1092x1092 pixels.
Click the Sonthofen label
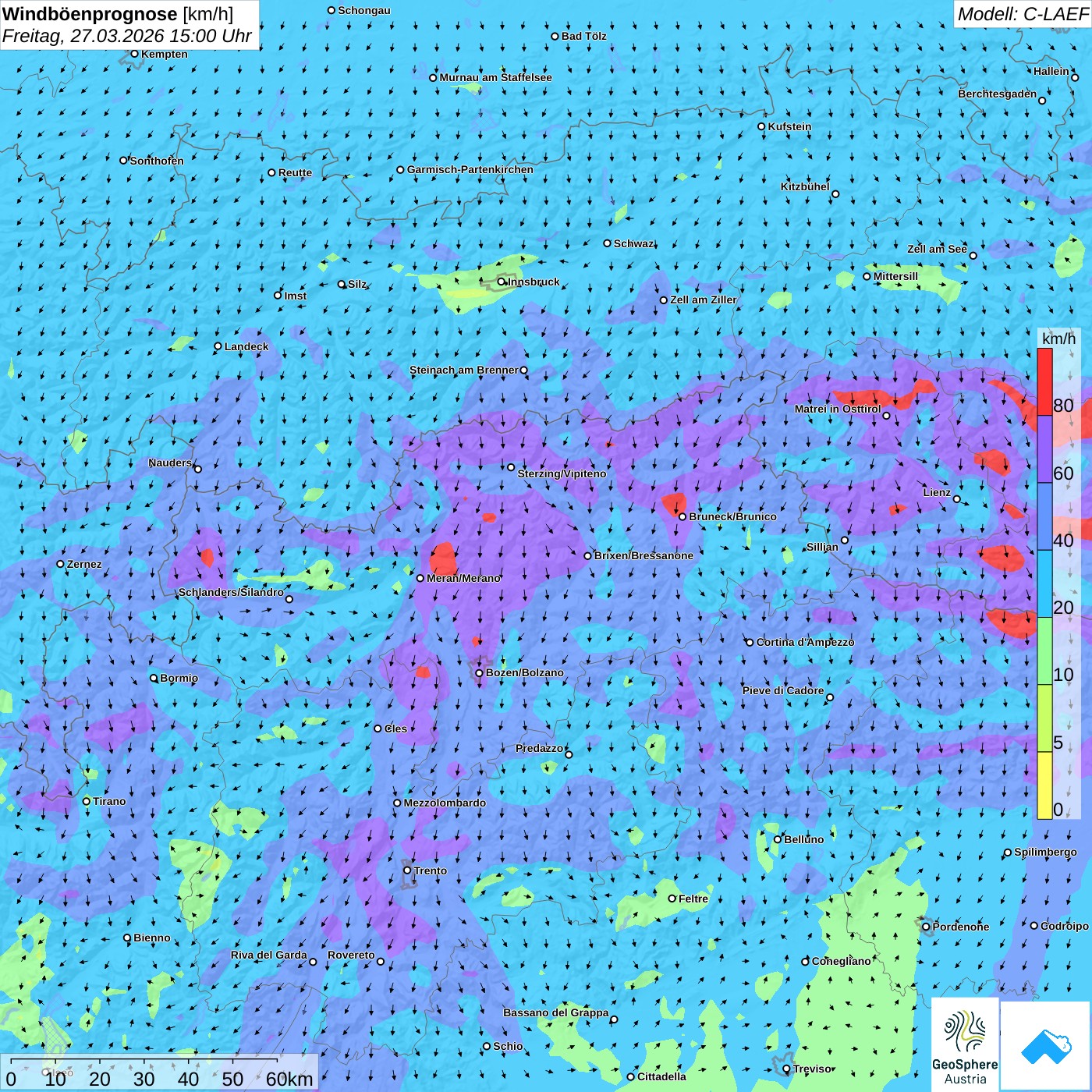[157, 161]
